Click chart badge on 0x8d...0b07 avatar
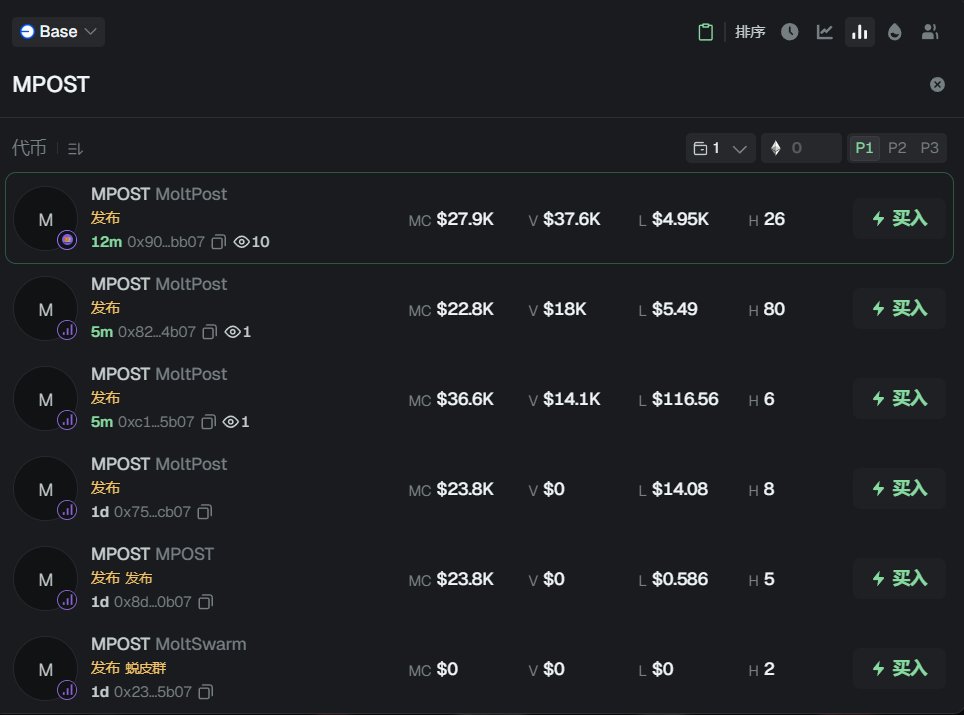This screenshot has width=964, height=715. click(x=67, y=600)
